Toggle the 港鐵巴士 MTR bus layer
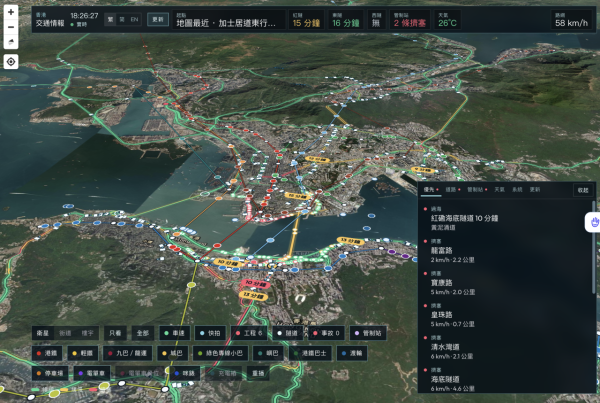Viewport: 600px width, 403px height. pyautogui.click(x=310, y=353)
